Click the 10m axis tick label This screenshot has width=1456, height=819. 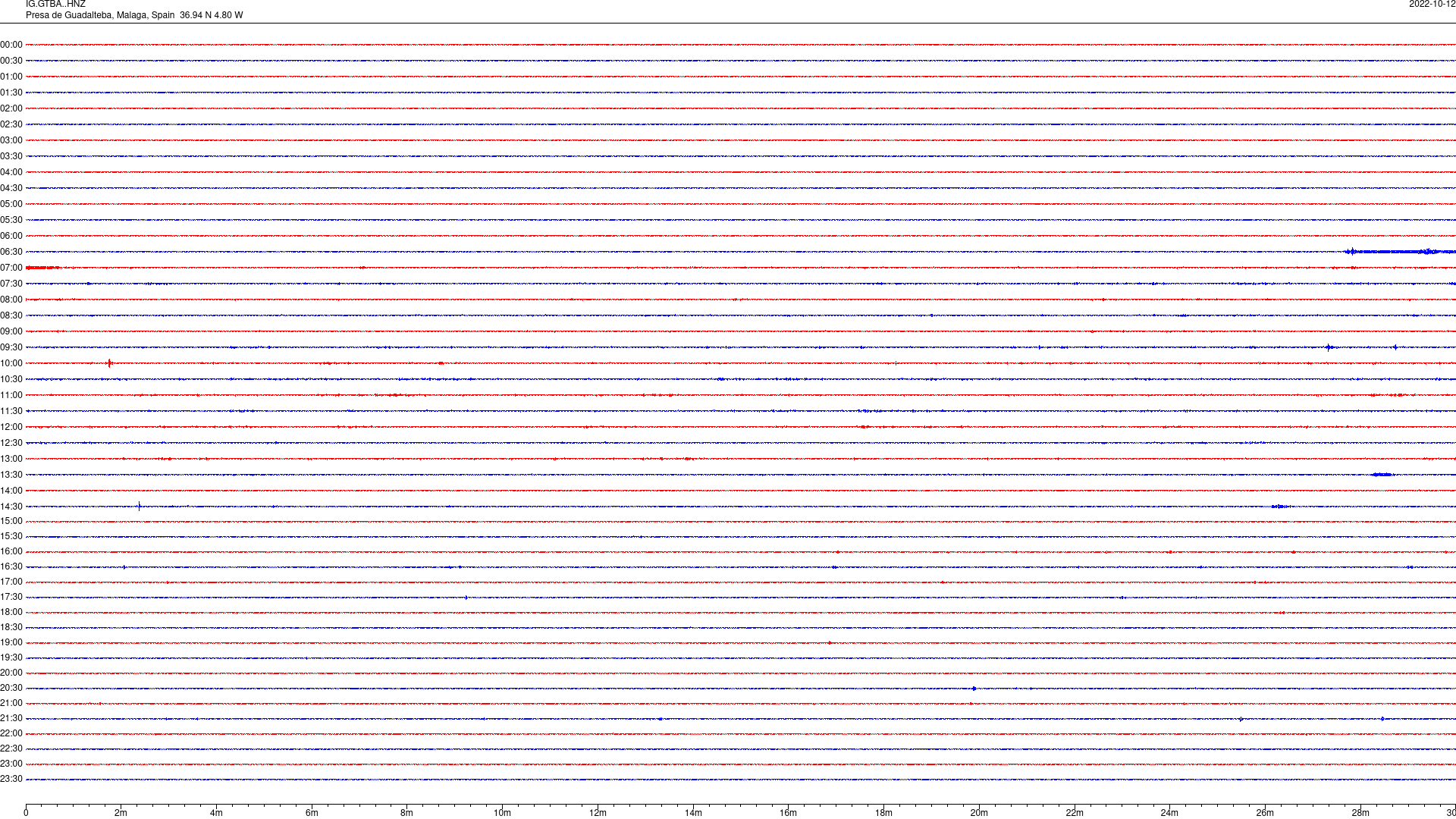click(x=503, y=813)
